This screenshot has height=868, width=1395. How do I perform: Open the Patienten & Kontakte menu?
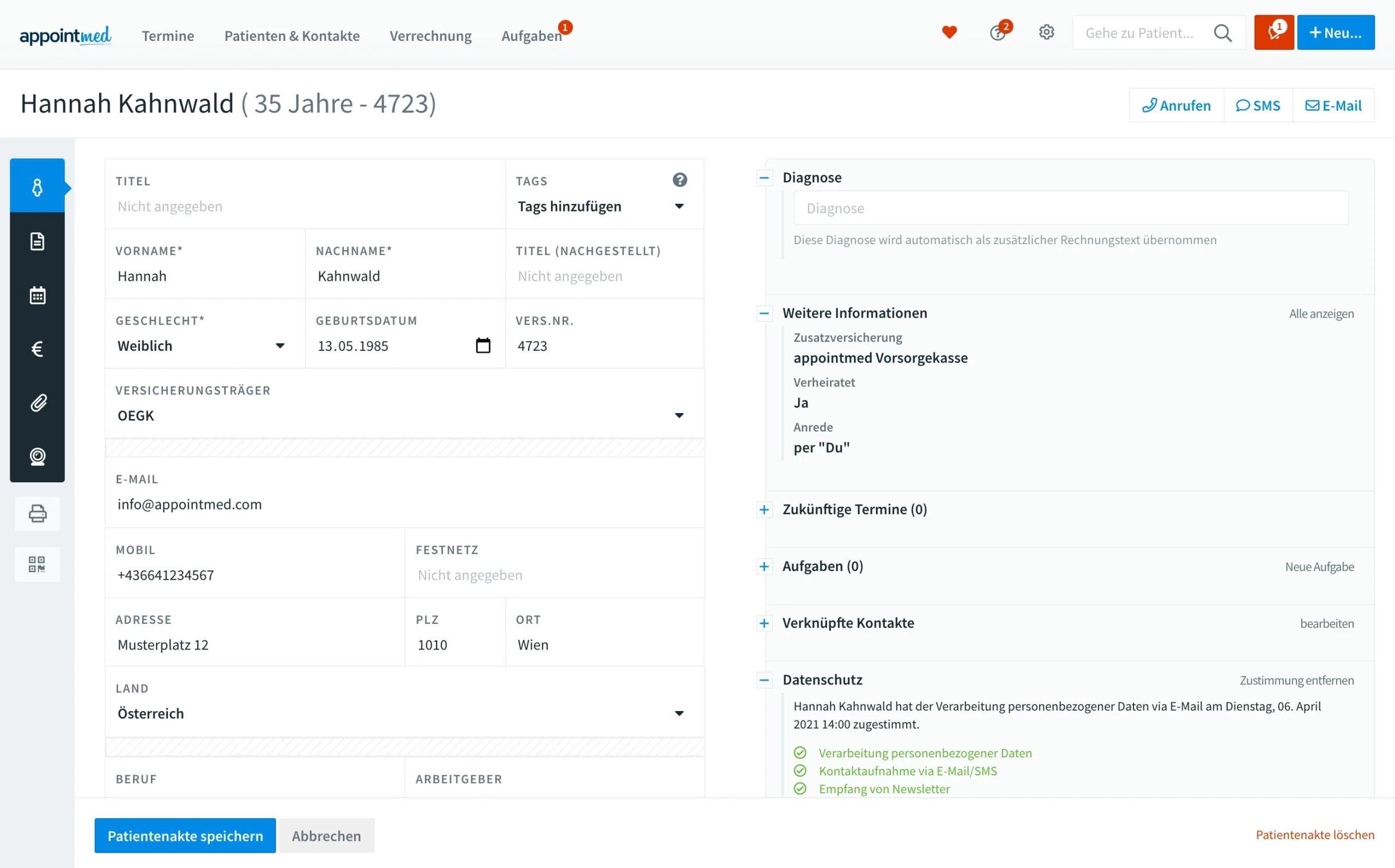coord(292,35)
